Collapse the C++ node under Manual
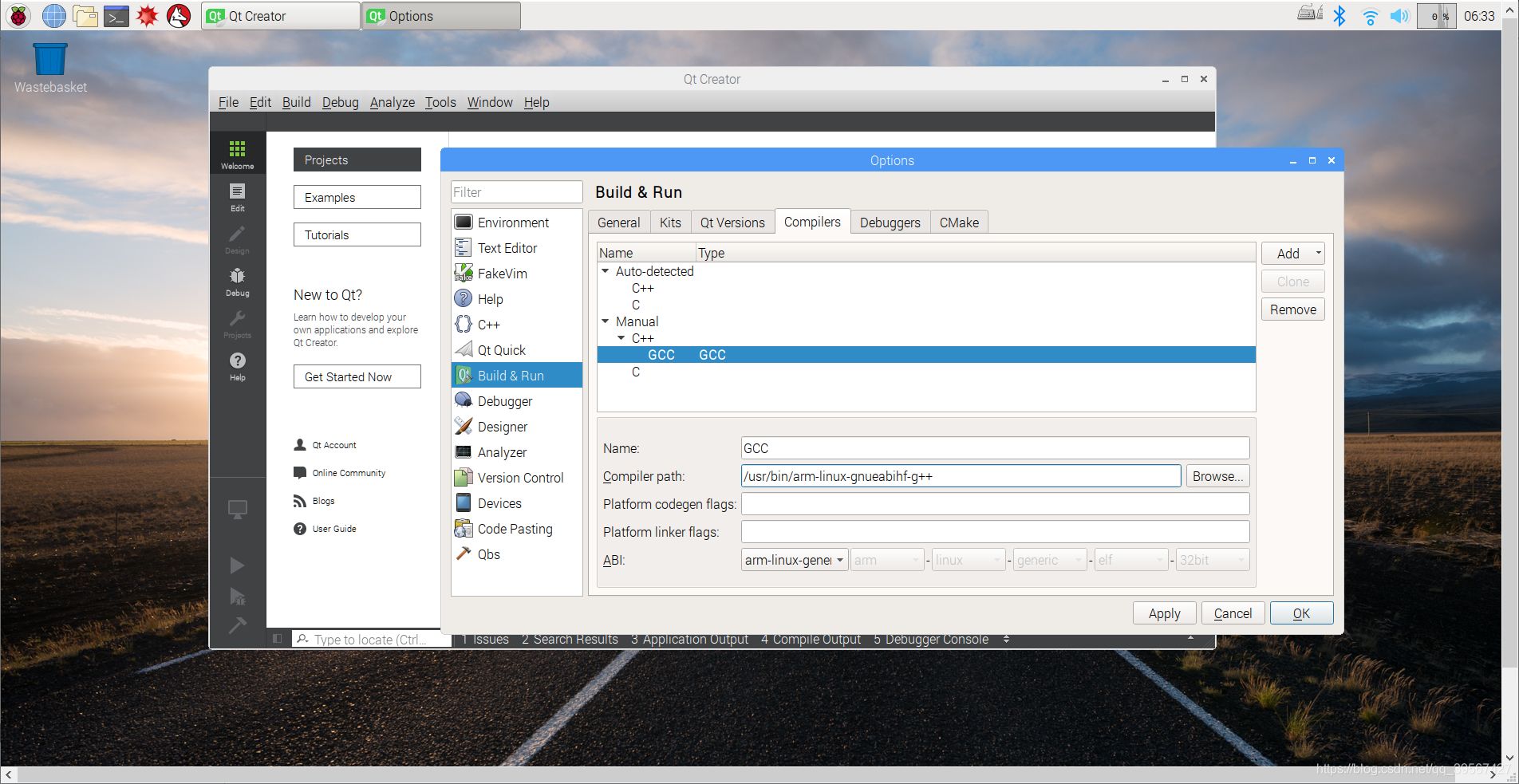The image size is (1519, 784). coord(621,338)
